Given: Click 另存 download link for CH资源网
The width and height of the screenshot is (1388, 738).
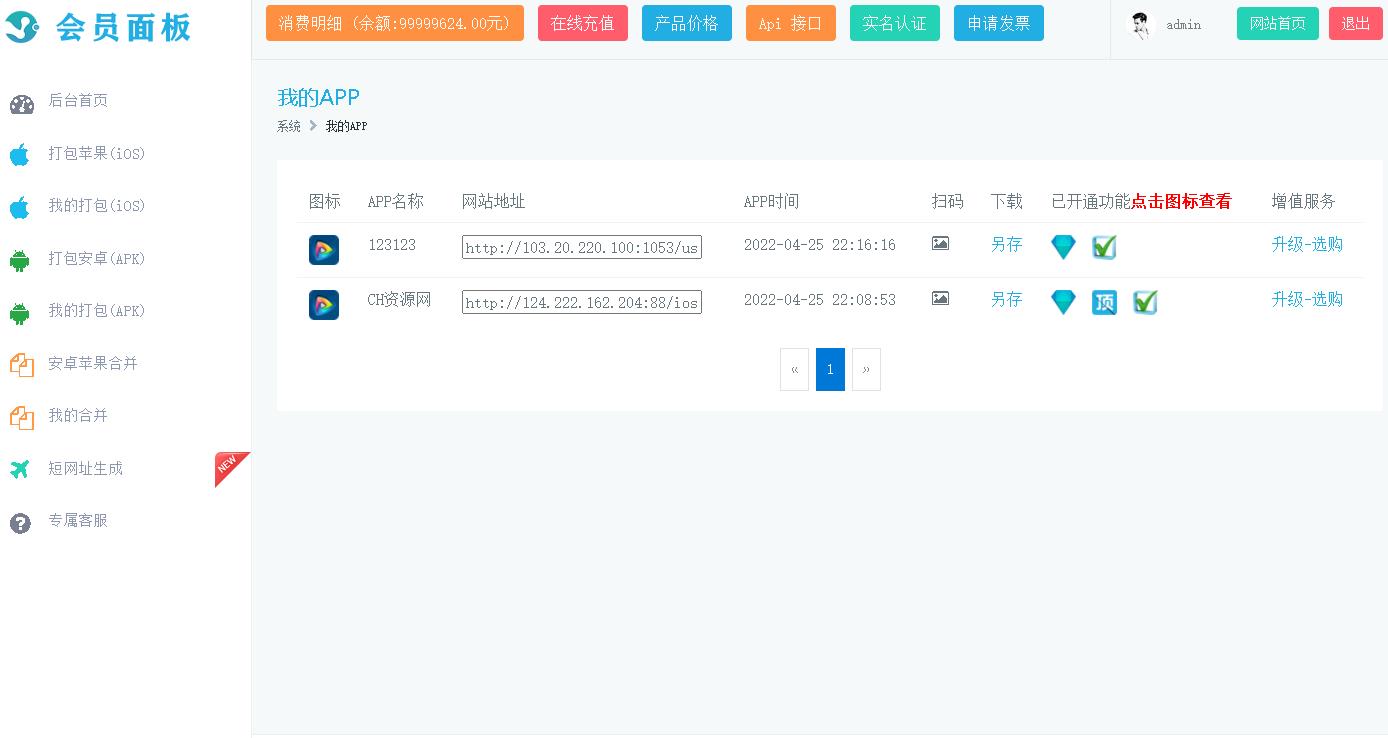Looking at the screenshot, I should pyautogui.click(x=1006, y=300).
